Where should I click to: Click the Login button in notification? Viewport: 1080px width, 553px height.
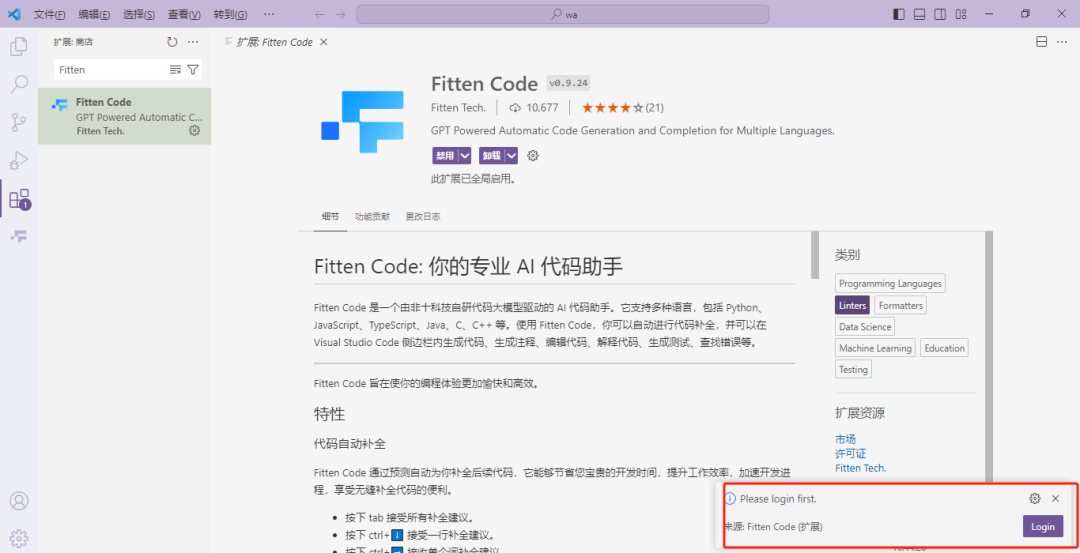1043,526
